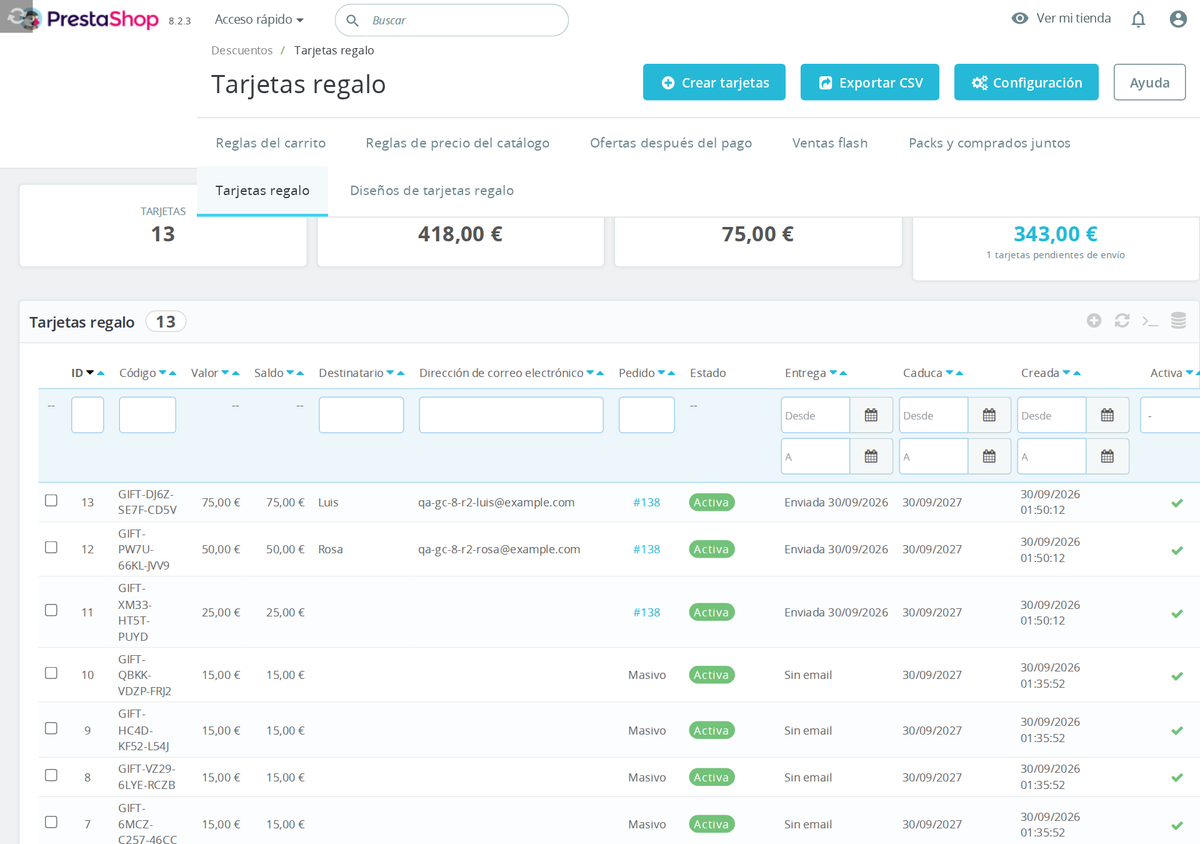Click the ID filter input
The width and height of the screenshot is (1200, 844).
(x=88, y=415)
